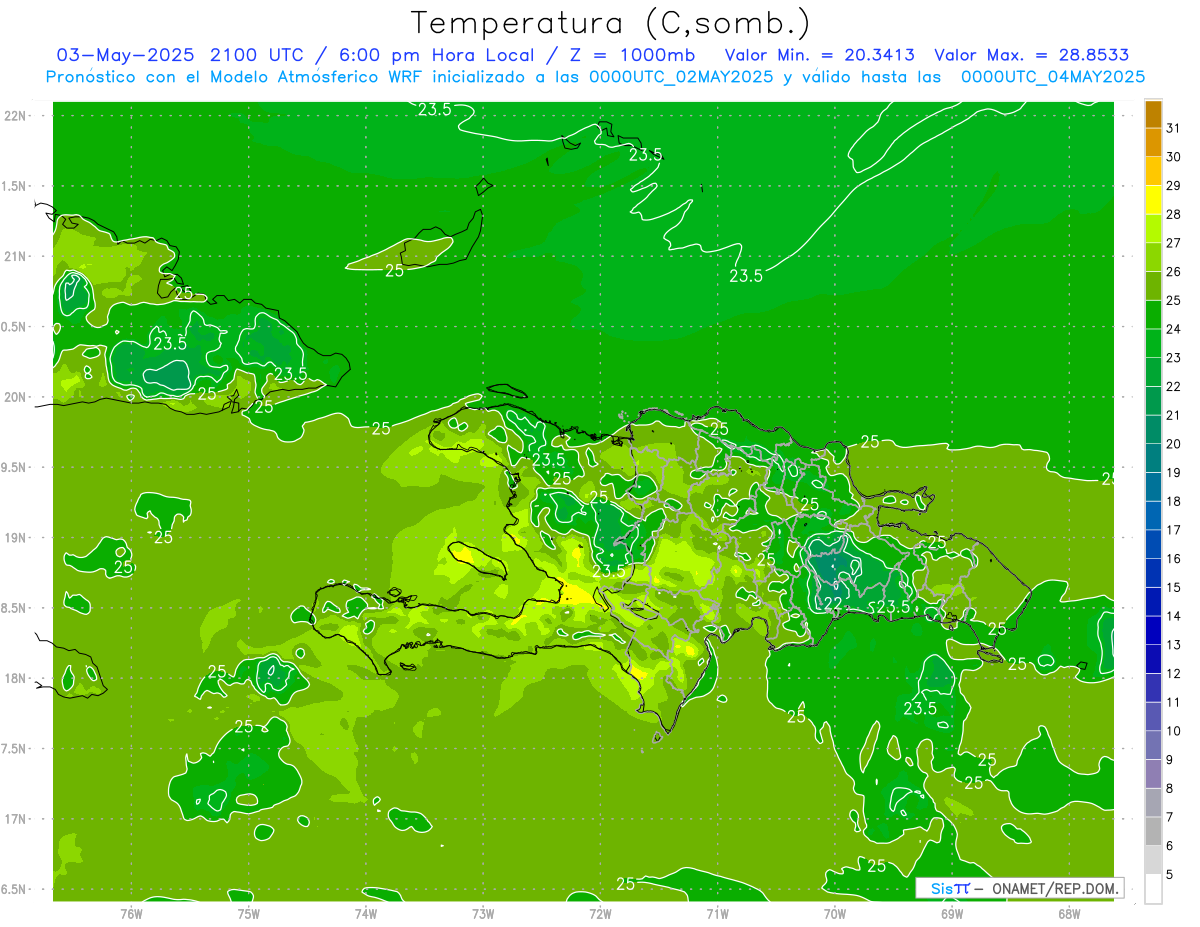Click the 'SisTT - ONAMET/REP.DOM.' credit label
This screenshot has height=927, width=1200.
pyautogui.click(x=1019, y=888)
